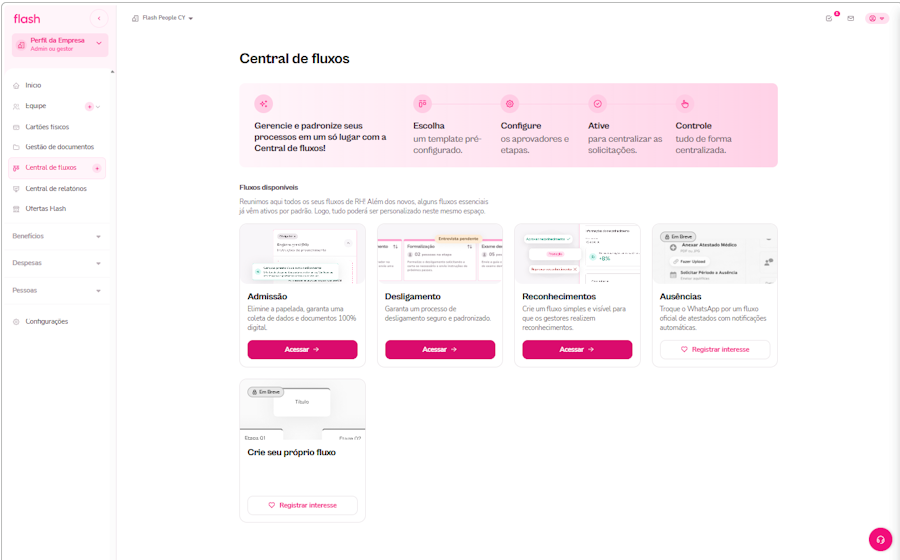Open the tasks checklist icon in header
900x560 pixels.
pyautogui.click(x=829, y=18)
